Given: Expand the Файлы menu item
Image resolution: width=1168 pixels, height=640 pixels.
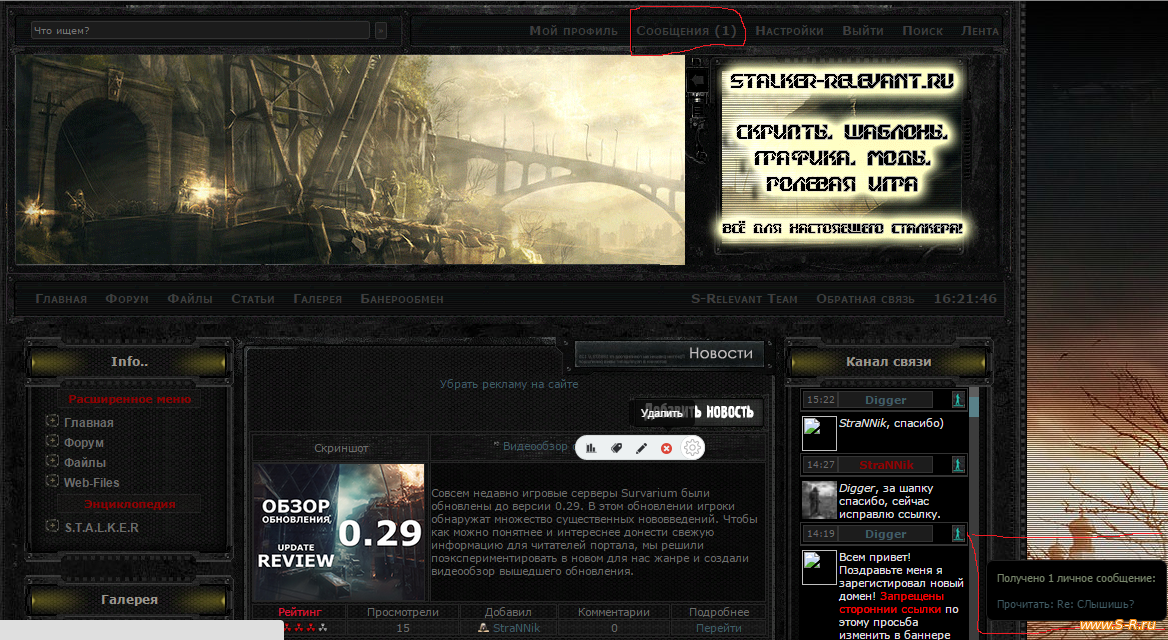Looking at the screenshot, I should (51, 461).
